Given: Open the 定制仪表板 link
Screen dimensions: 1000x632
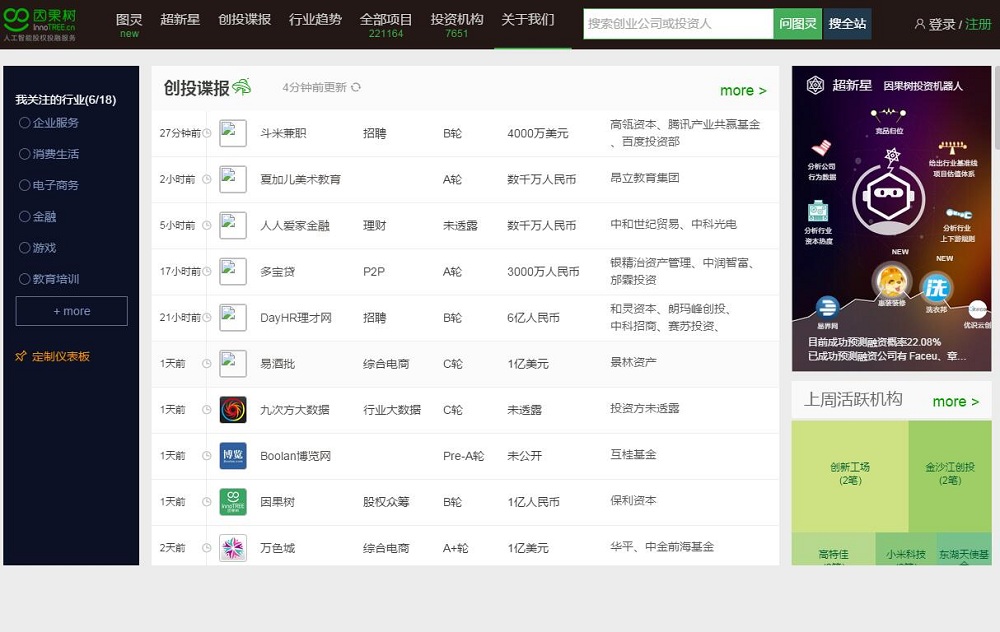Looking at the screenshot, I should point(61,356).
